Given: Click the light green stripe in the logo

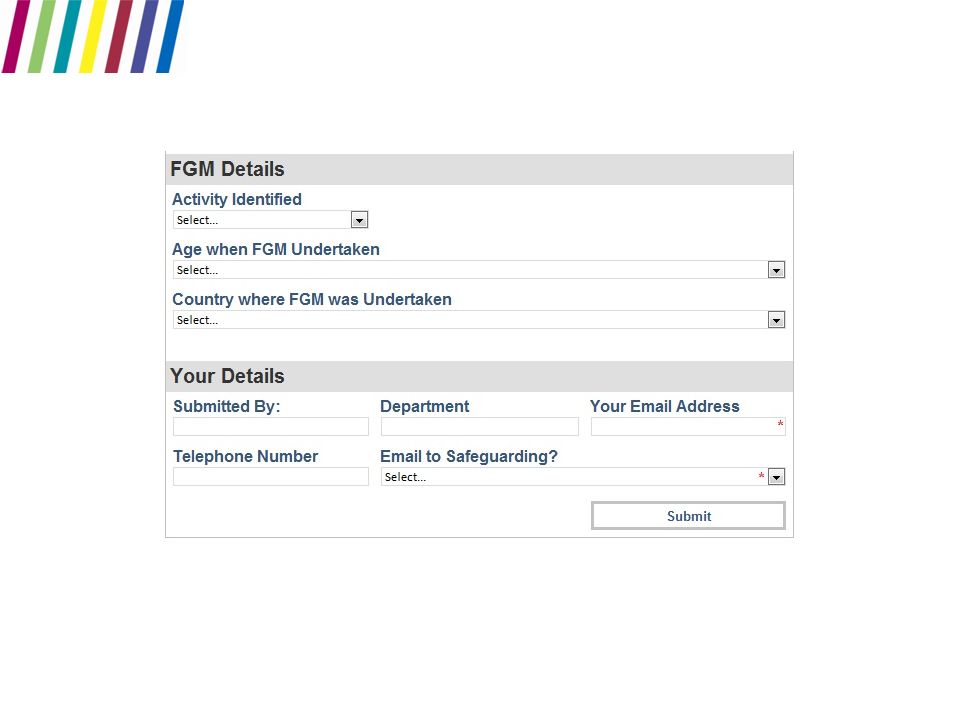Looking at the screenshot, I should pyautogui.click(x=42, y=36).
